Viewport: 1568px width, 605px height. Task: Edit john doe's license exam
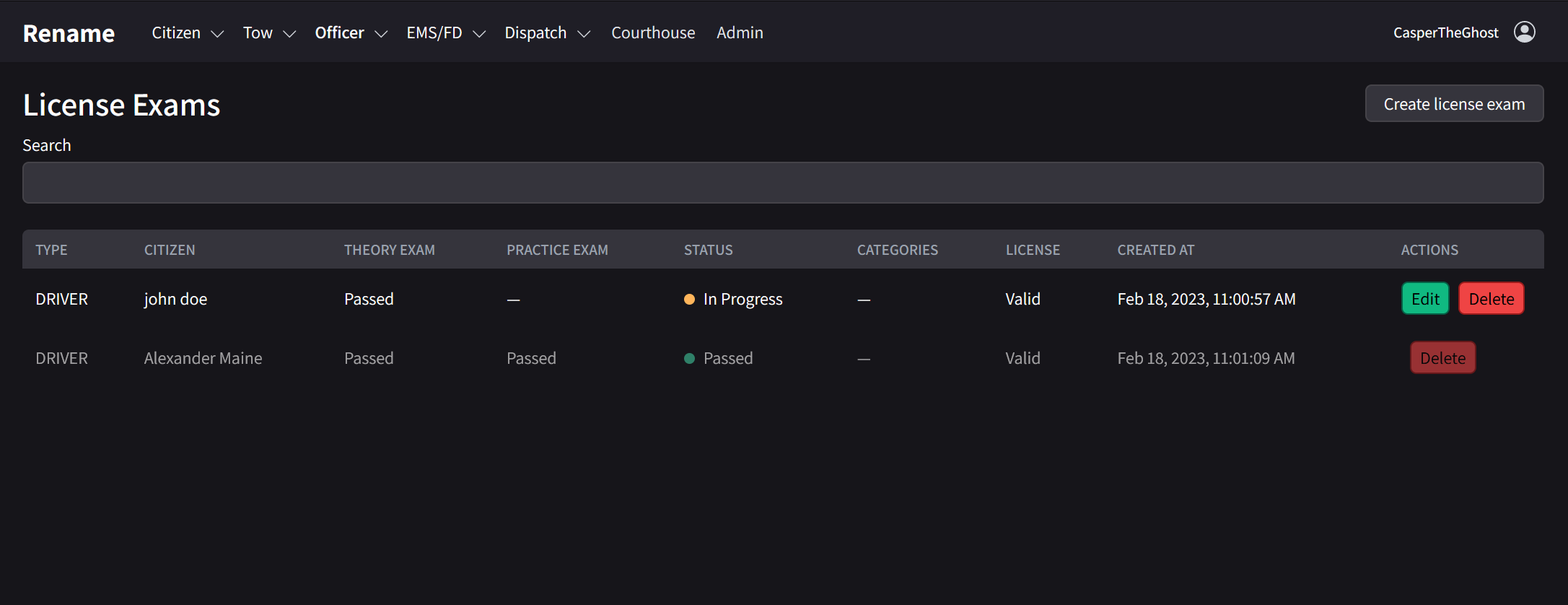[x=1425, y=299]
